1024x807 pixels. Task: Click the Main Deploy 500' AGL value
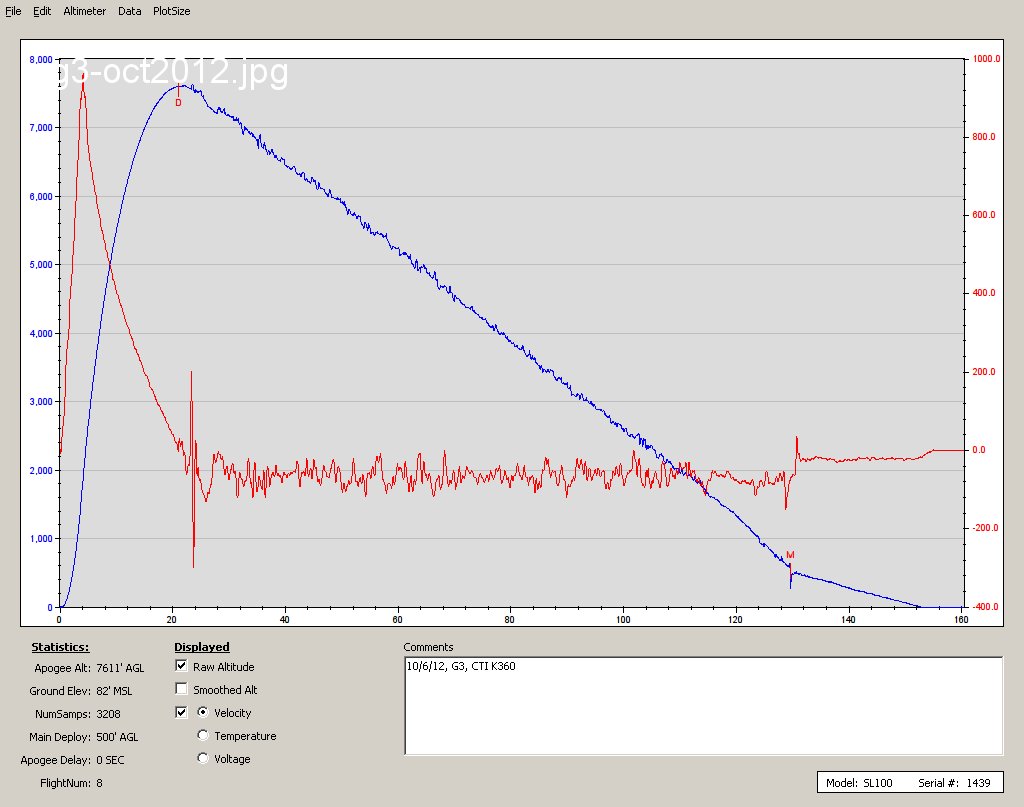tap(118, 737)
